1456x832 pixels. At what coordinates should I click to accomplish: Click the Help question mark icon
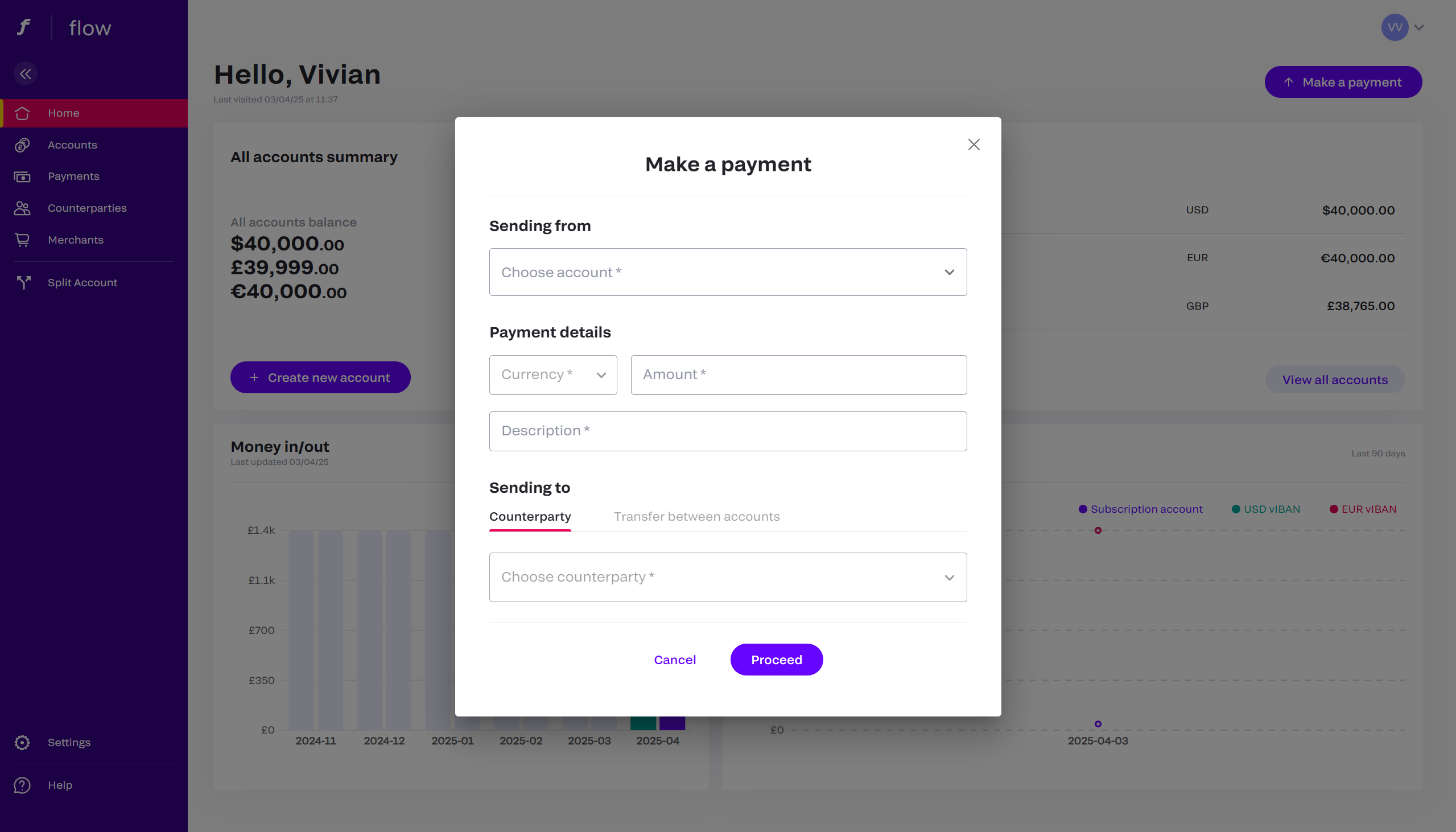coord(22,785)
